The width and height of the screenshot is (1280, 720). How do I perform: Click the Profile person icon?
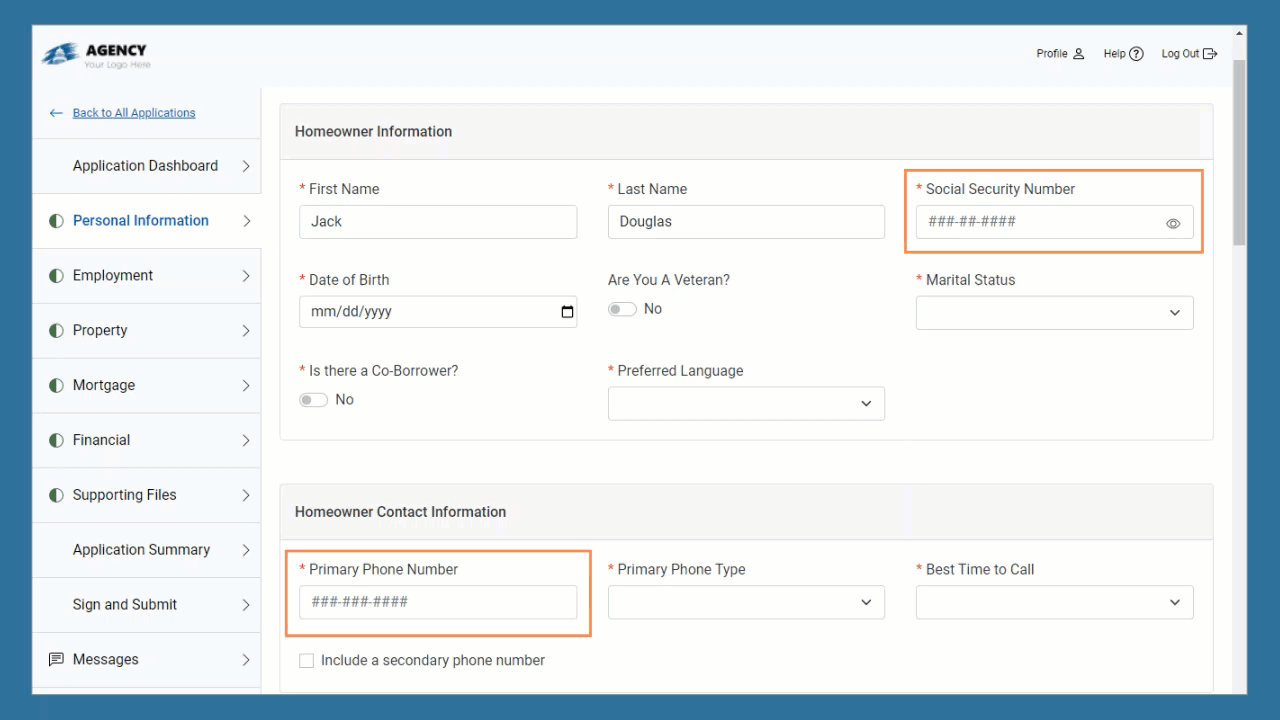coord(1078,54)
